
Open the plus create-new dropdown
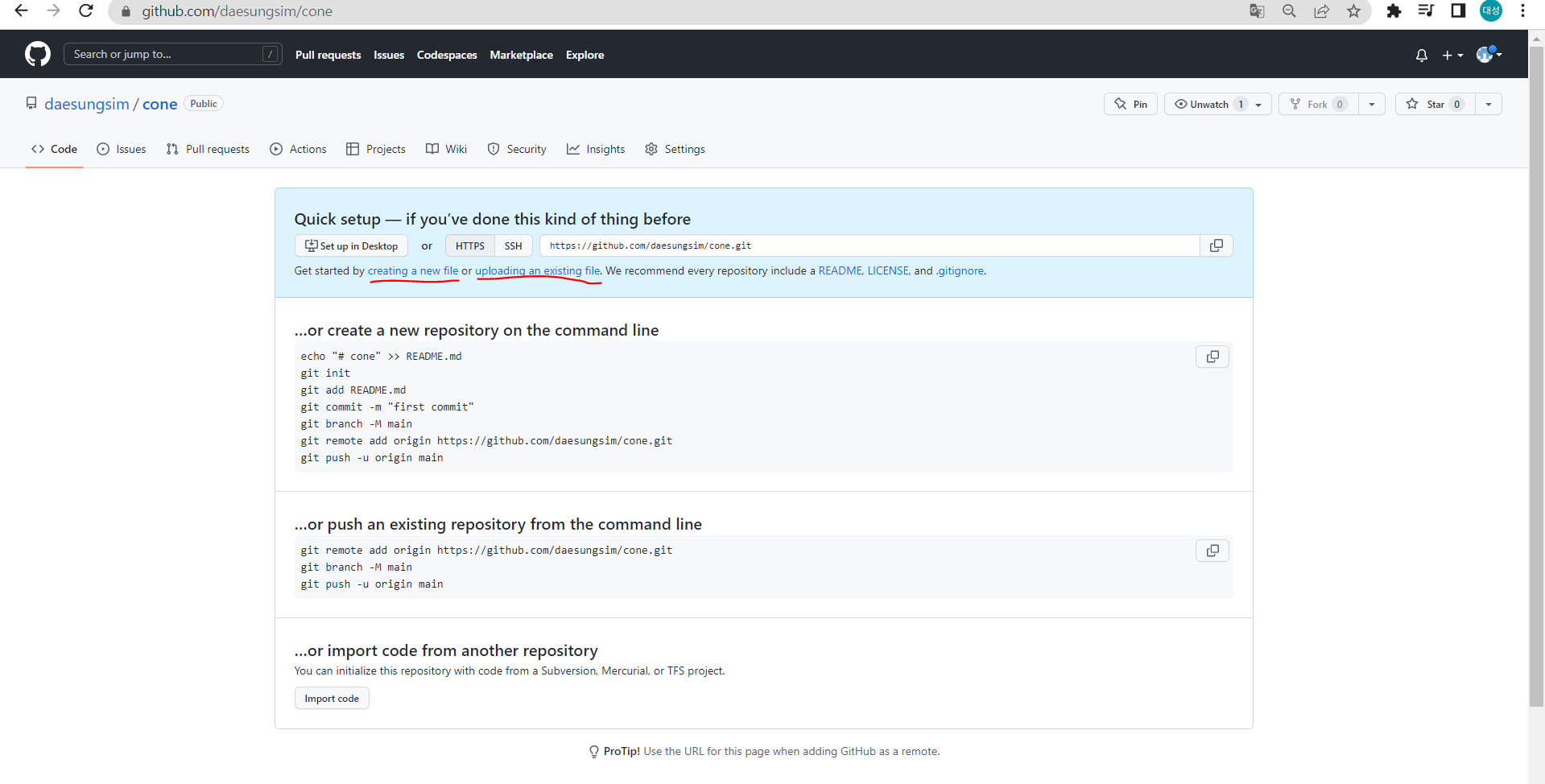(1452, 55)
